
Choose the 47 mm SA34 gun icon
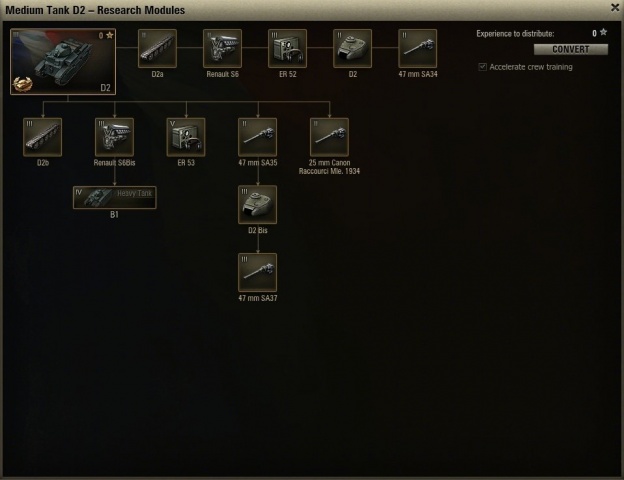pyautogui.click(x=417, y=48)
